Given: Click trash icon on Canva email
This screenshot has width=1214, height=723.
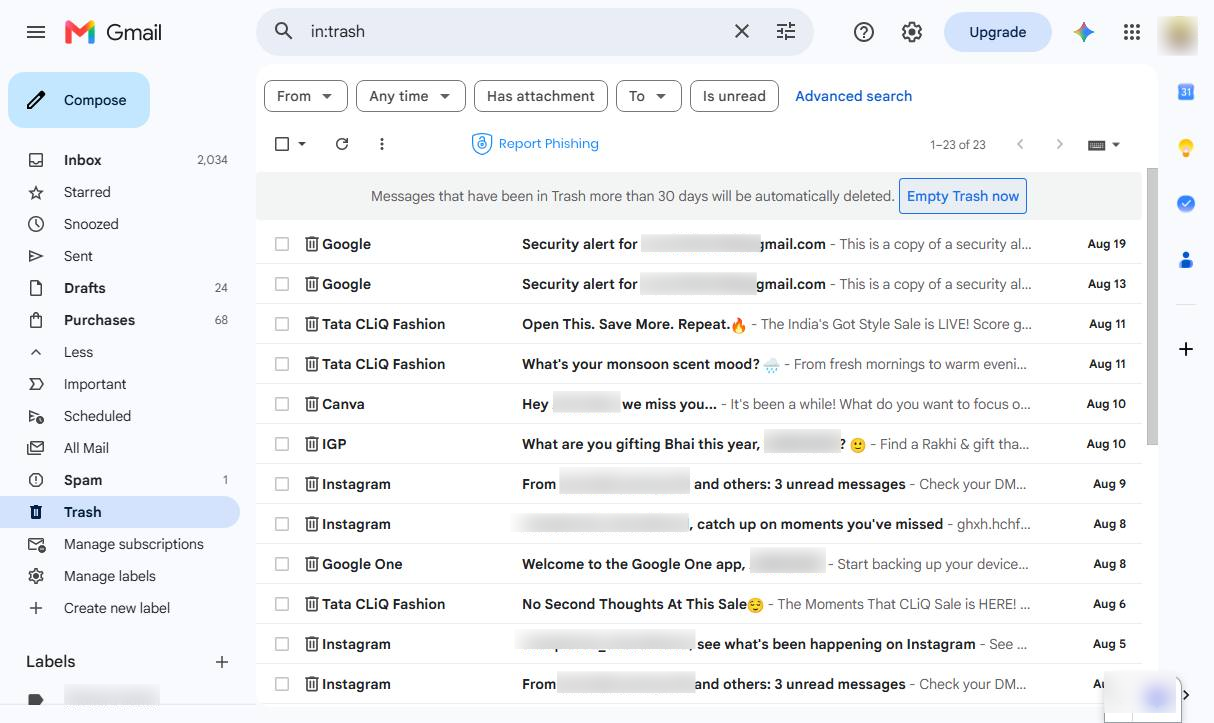Looking at the screenshot, I should 311,404.
